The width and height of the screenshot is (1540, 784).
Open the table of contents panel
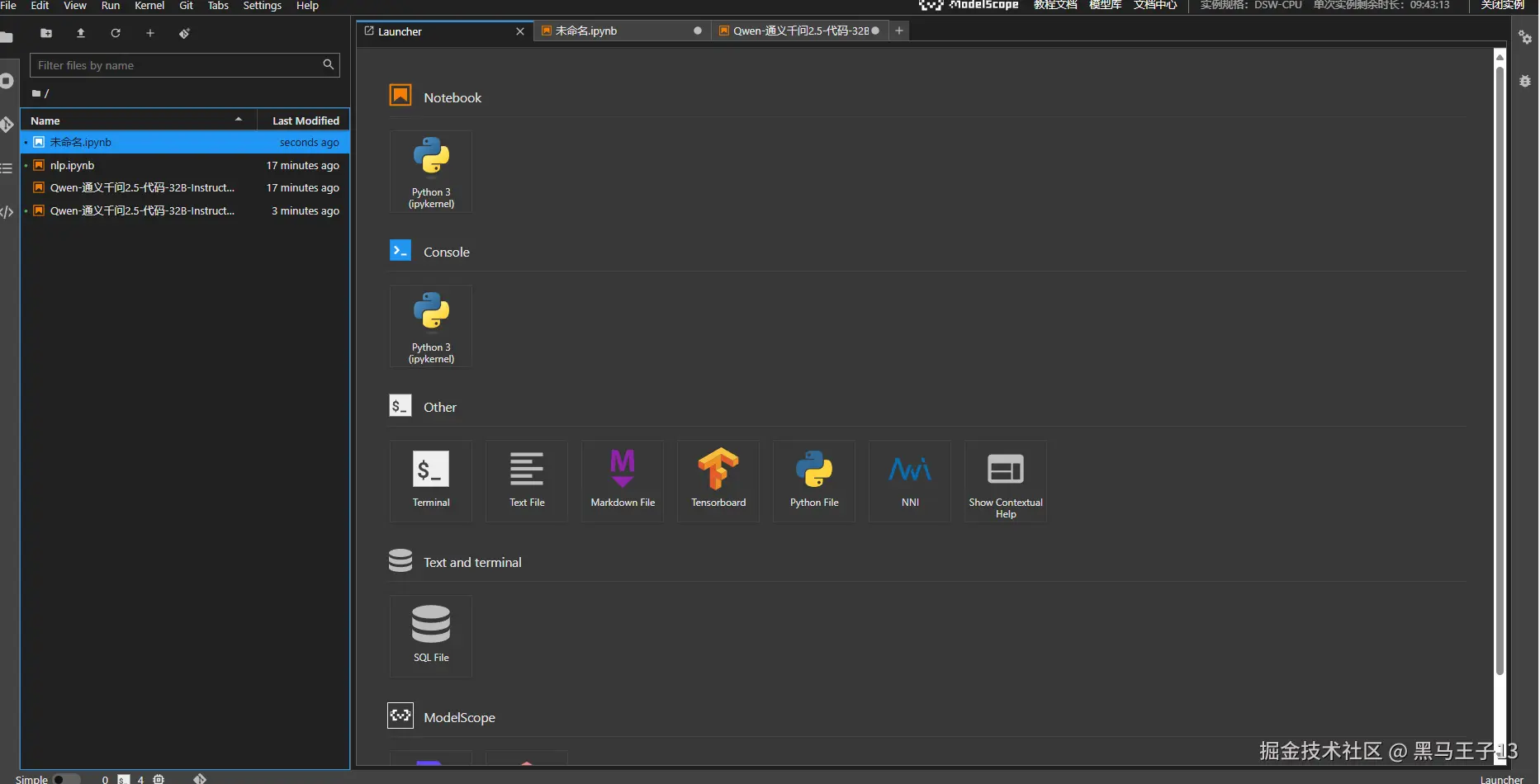[7, 168]
